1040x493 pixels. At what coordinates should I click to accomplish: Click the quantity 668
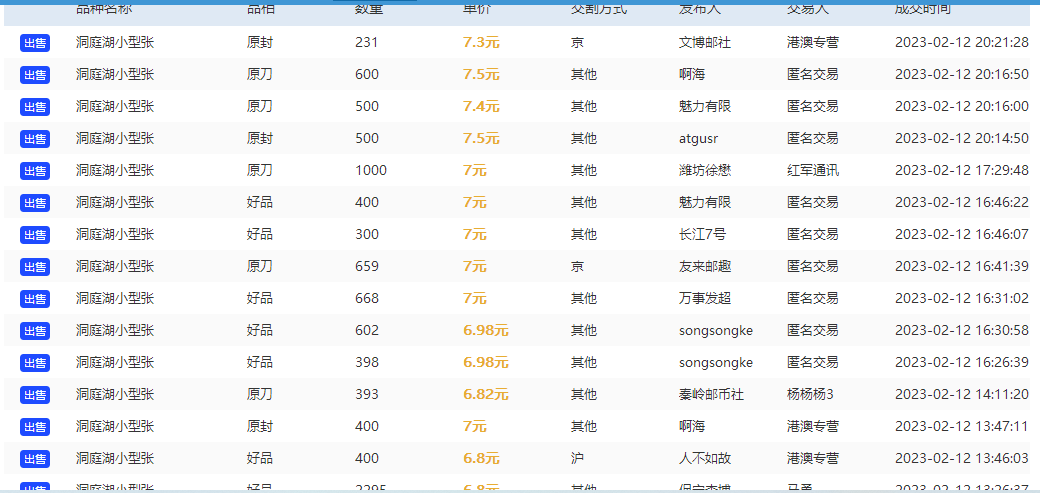pos(367,298)
